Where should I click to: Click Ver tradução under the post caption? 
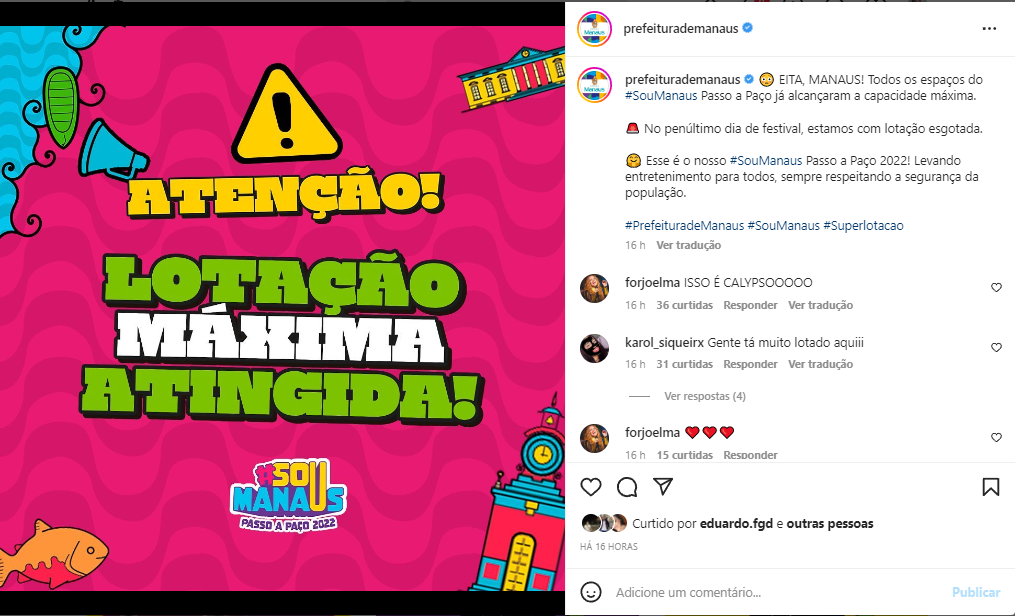(x=688, y=245)
